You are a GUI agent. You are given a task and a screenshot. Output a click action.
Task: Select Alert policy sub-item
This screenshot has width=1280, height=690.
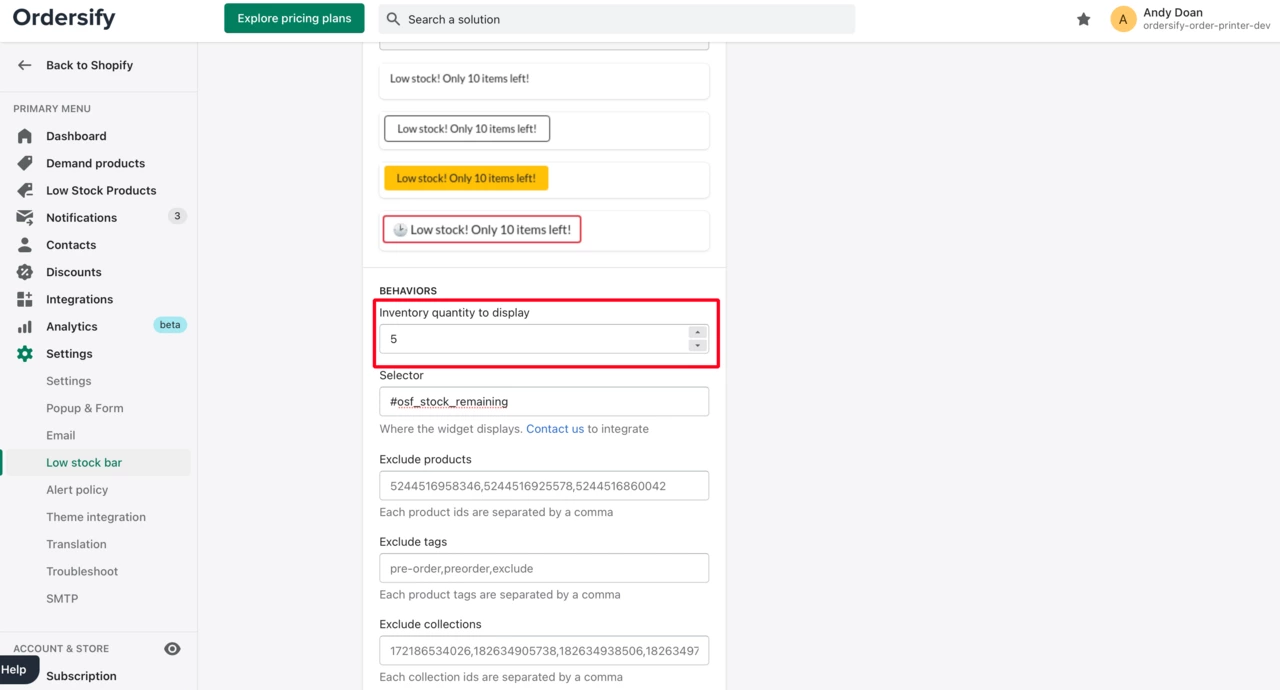(x=77, y=490)
